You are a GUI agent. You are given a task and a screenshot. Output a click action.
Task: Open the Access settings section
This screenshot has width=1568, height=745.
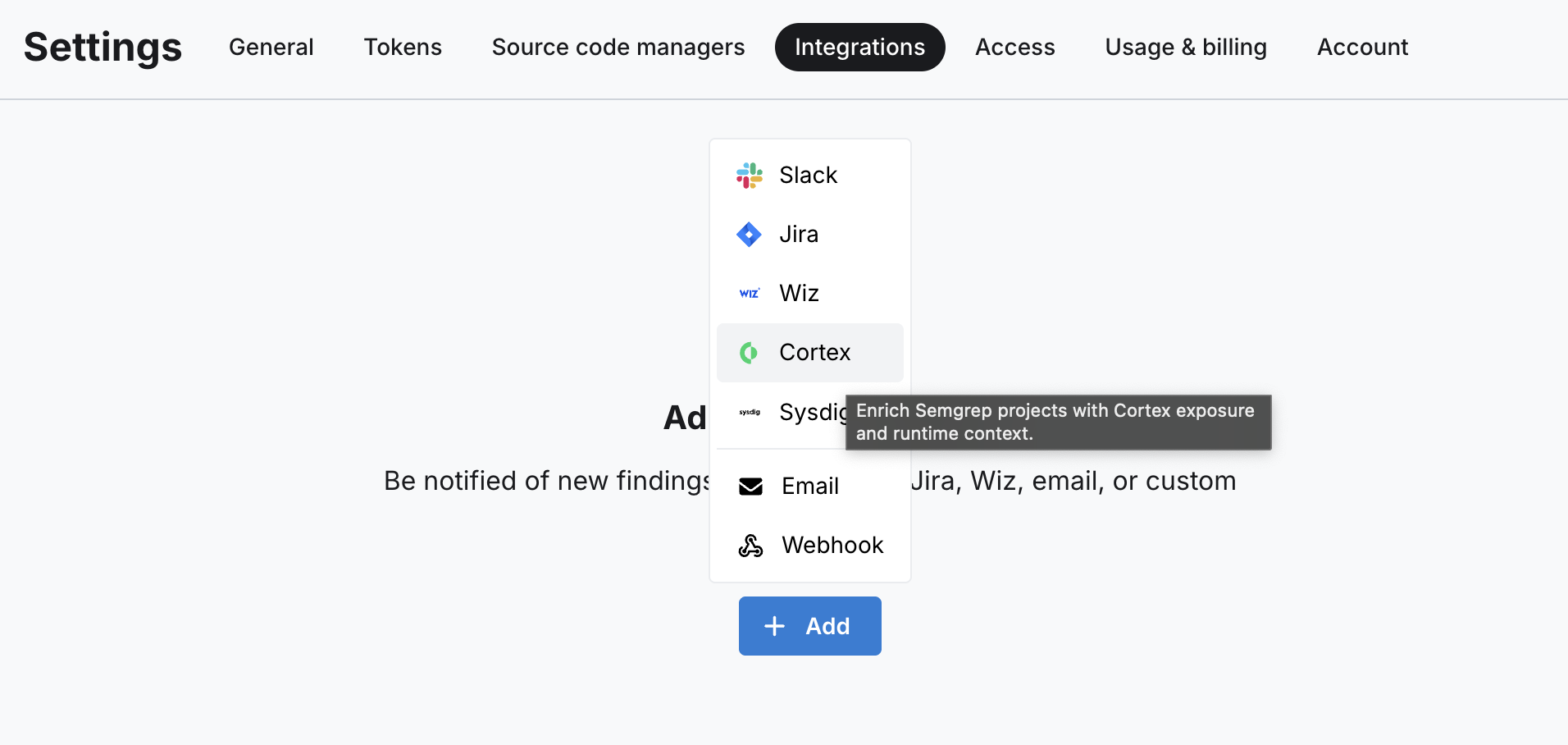(1014, 47)
